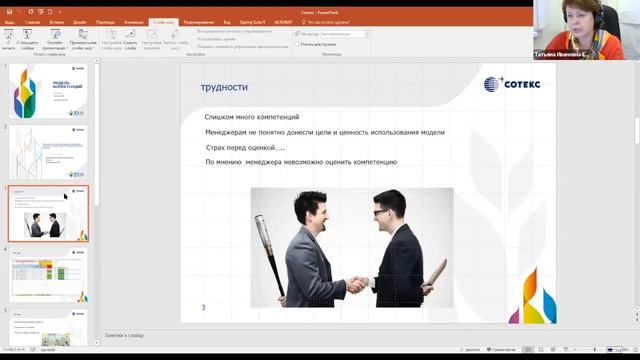This screenshot has width=640, height=360.
Task: Open the customize quick access toolbar arrow
Action: point(60,12)
